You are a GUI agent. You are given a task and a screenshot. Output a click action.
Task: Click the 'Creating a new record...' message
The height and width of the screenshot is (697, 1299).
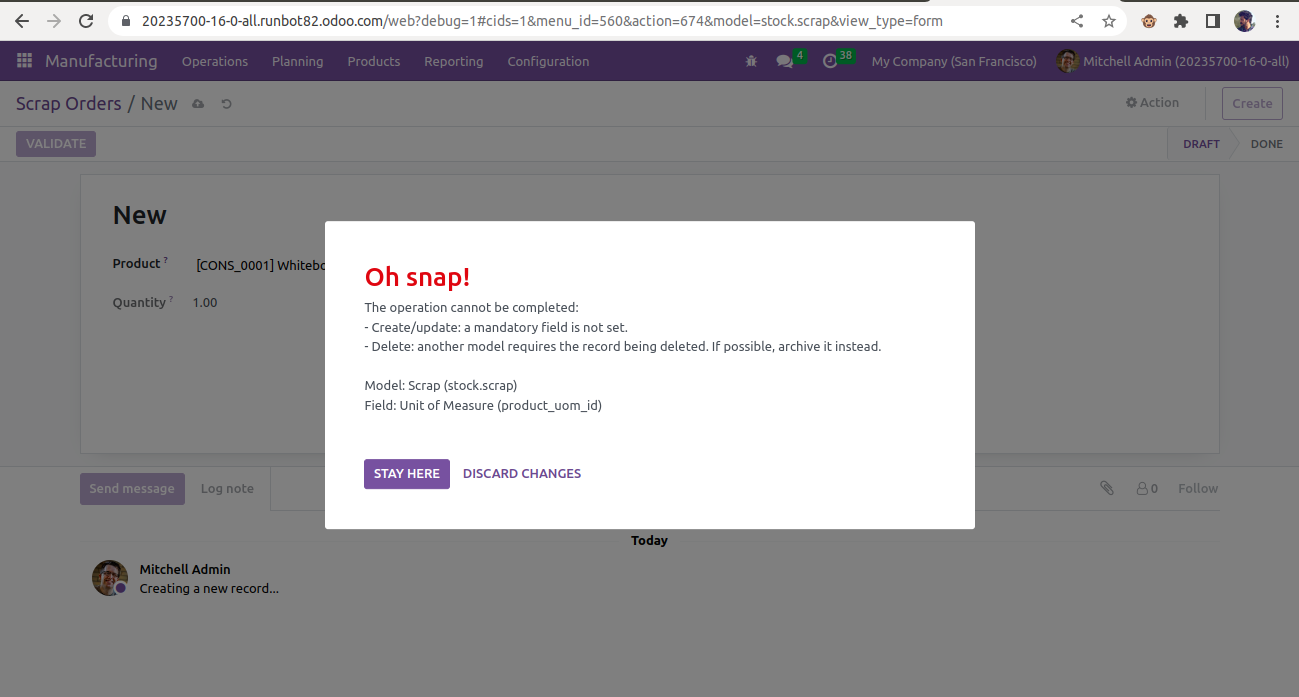tap(209, 588)
